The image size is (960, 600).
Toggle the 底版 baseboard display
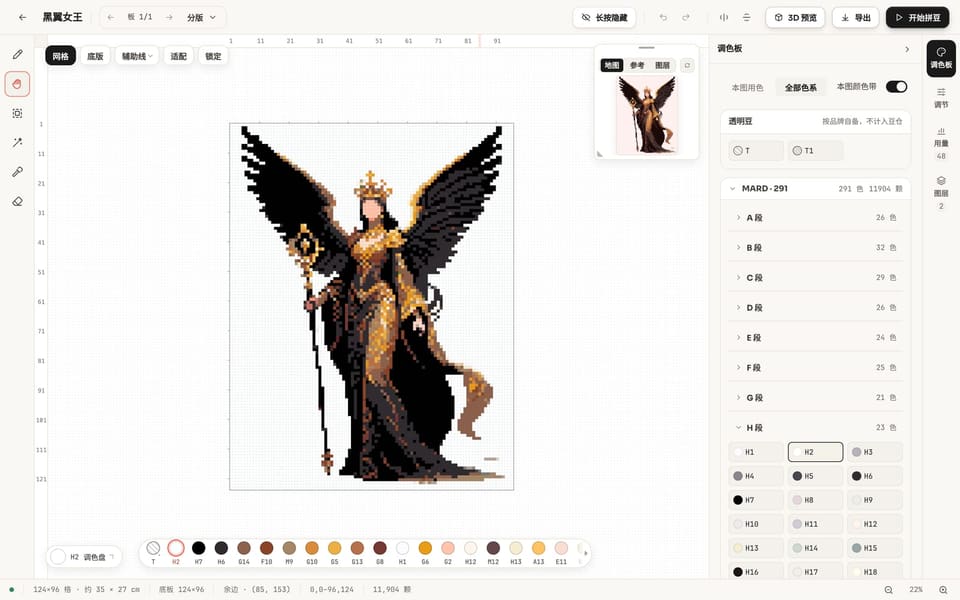pos(95,56)
